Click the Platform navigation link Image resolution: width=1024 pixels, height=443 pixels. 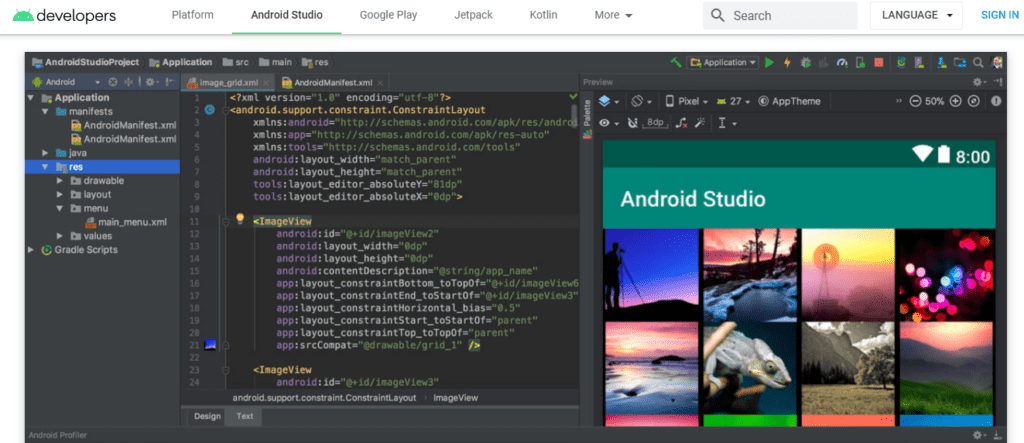[193, 15]
